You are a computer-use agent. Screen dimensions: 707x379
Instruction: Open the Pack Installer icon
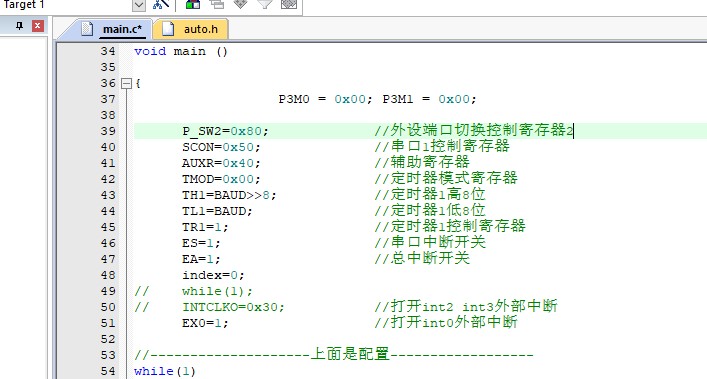tap(289, 4)
